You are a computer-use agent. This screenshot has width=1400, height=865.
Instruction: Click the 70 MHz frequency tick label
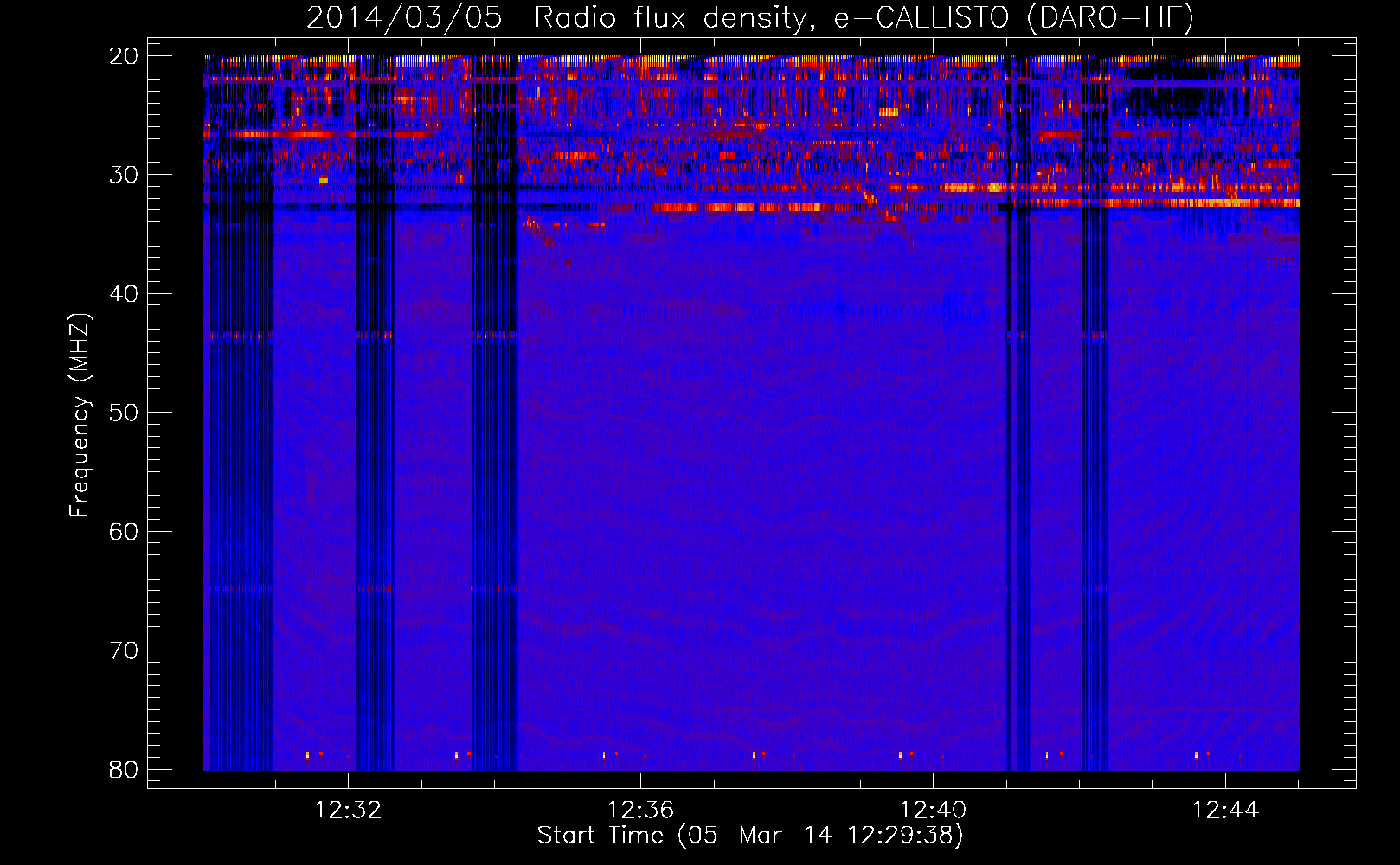pyautogui.click(x=124, y=650)
